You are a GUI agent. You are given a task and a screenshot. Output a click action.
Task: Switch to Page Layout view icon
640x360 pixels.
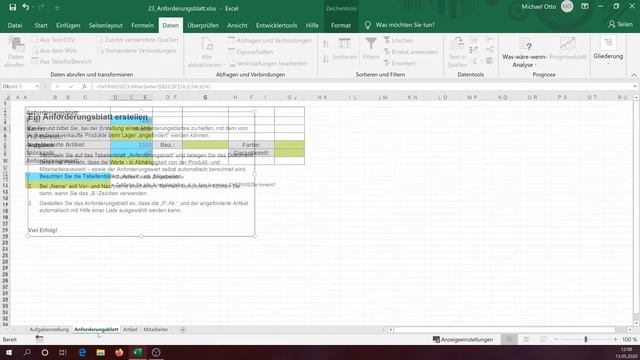(x=527, y=339)
